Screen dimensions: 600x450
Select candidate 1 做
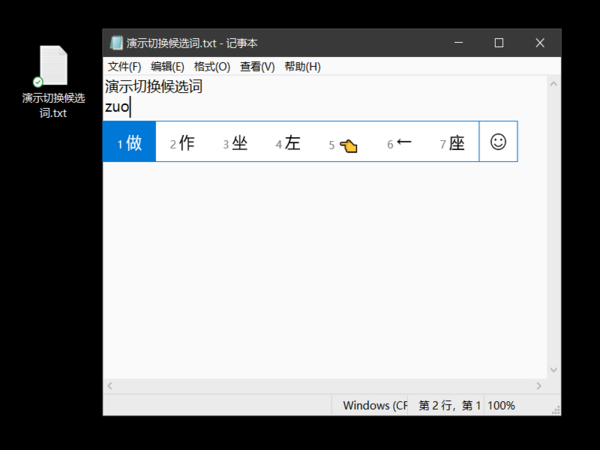(129, 142)
